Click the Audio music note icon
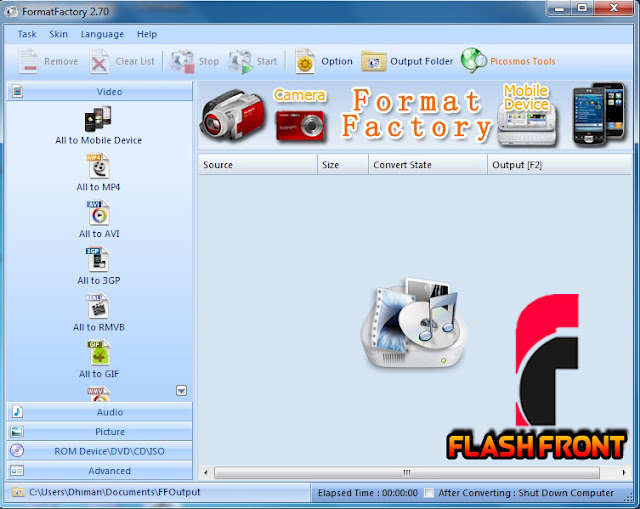640x509 pixels. pos(17,411)
